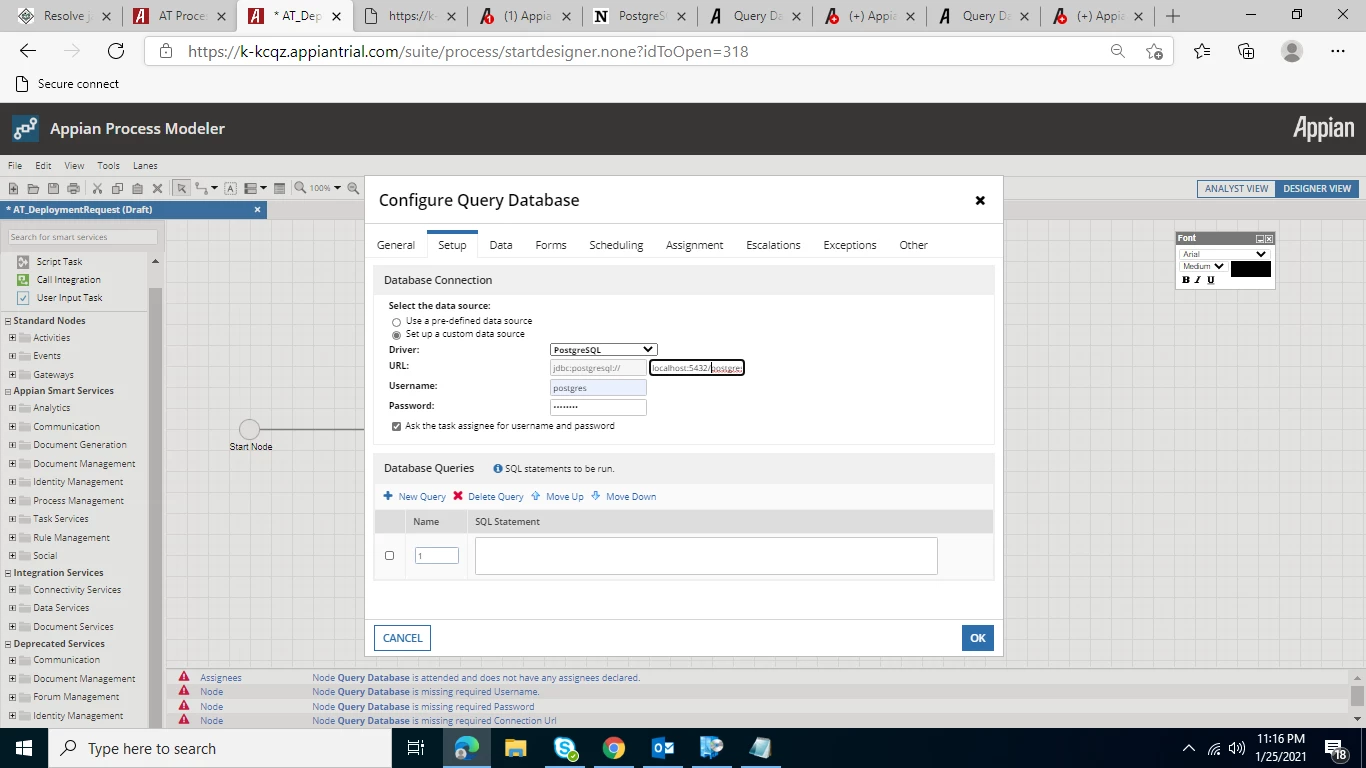This screenshot has width=1366, height=768.
Task: Click the Search for smart services box
Action: coord(83,237)
